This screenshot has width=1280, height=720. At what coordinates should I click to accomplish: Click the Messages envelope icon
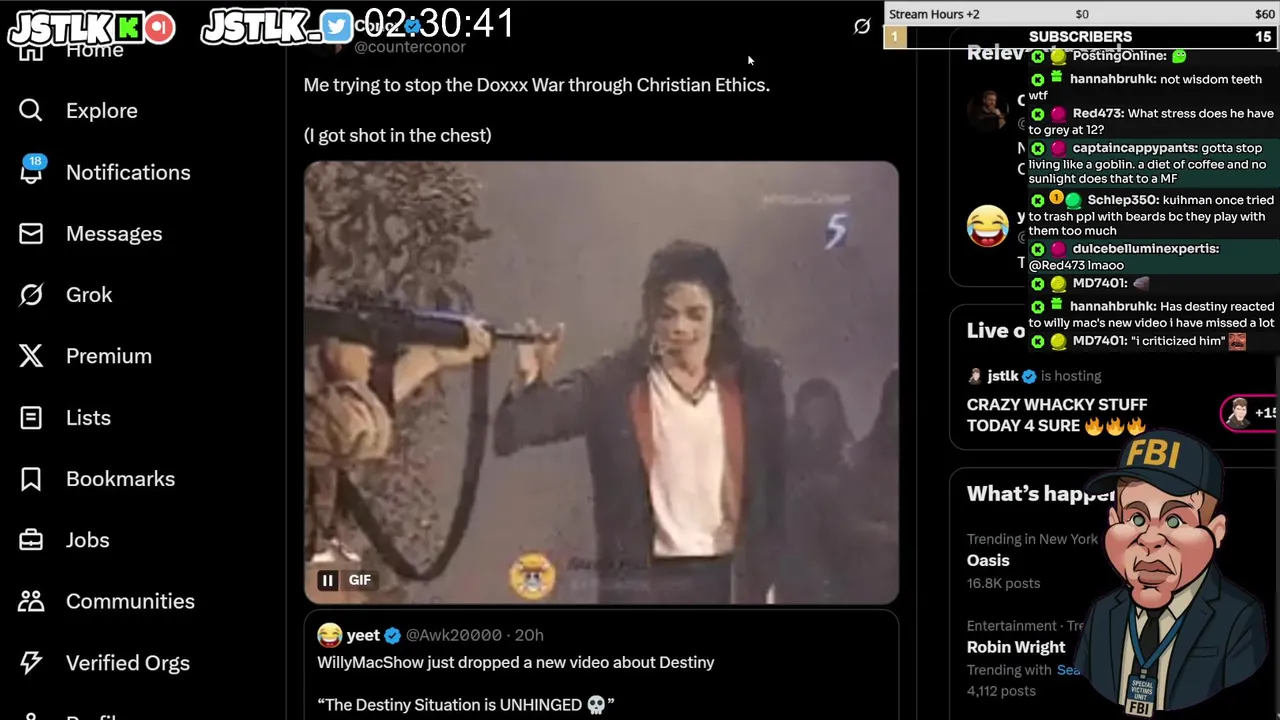tap(31, 233)
